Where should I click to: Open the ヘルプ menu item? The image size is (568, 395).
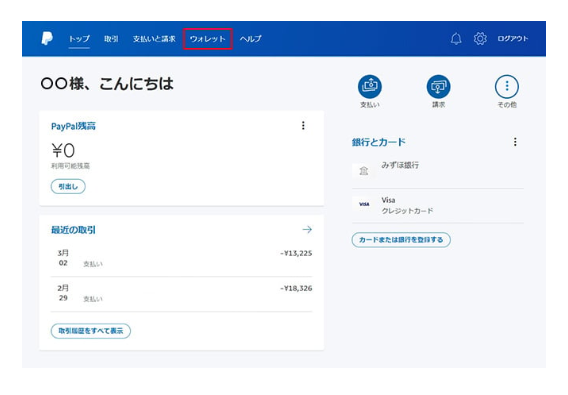click(250, 39)
